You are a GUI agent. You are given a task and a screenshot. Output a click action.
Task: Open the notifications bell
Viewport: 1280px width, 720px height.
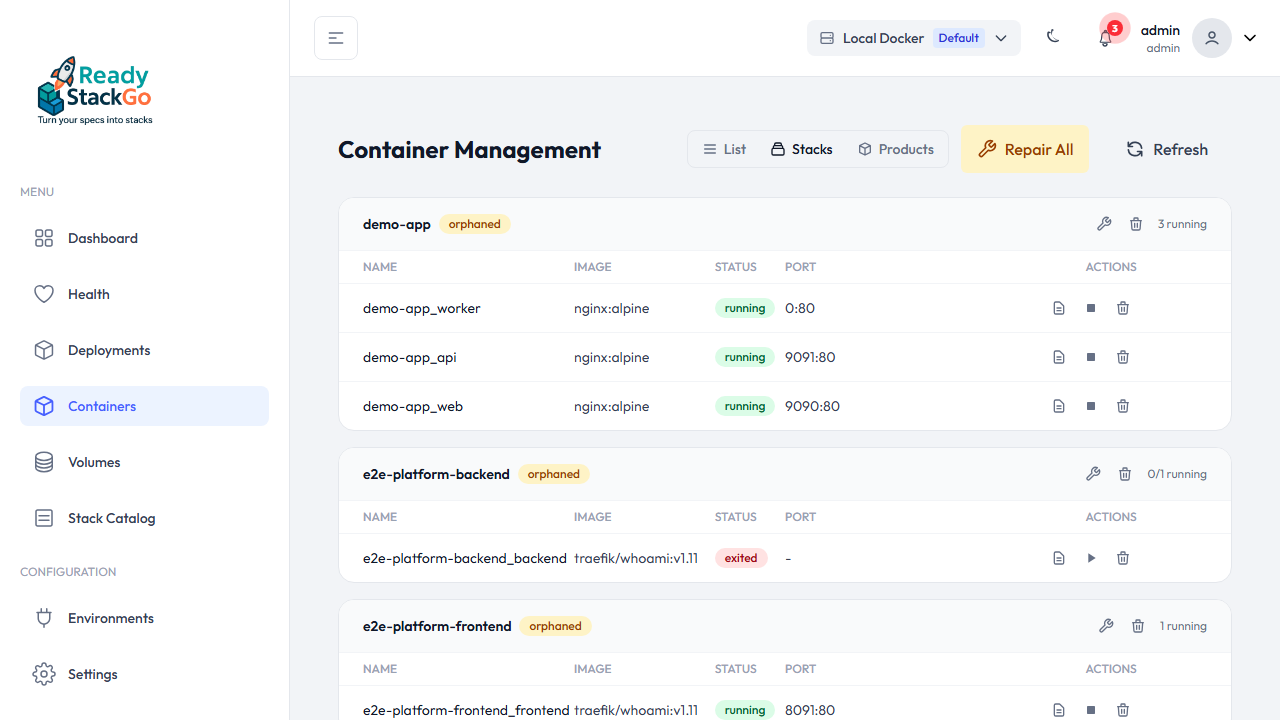tap(1105, 37)
